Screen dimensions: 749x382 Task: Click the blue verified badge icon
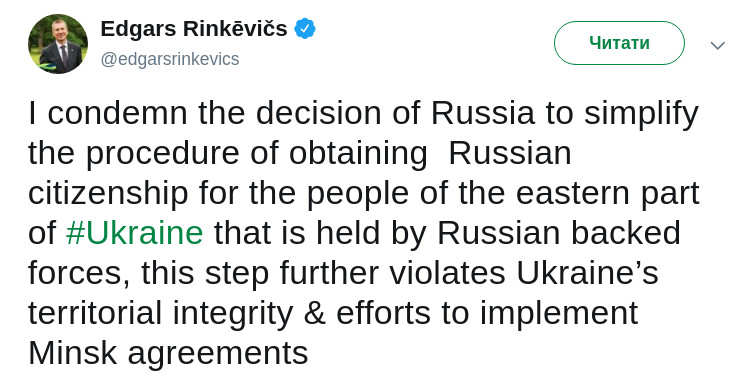304,29
